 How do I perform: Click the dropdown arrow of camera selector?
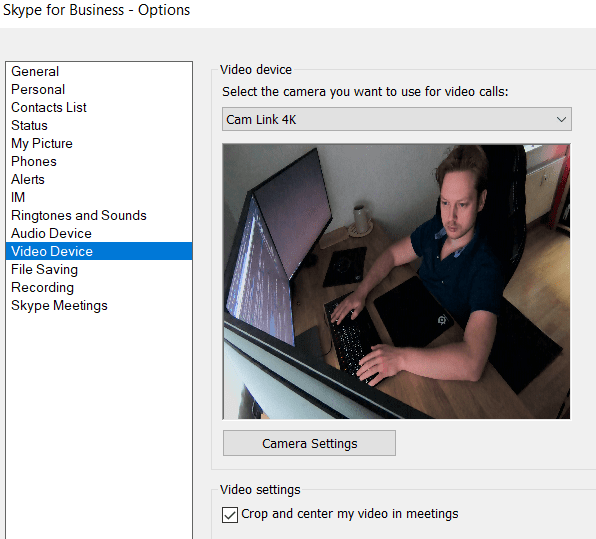[561, 119]
